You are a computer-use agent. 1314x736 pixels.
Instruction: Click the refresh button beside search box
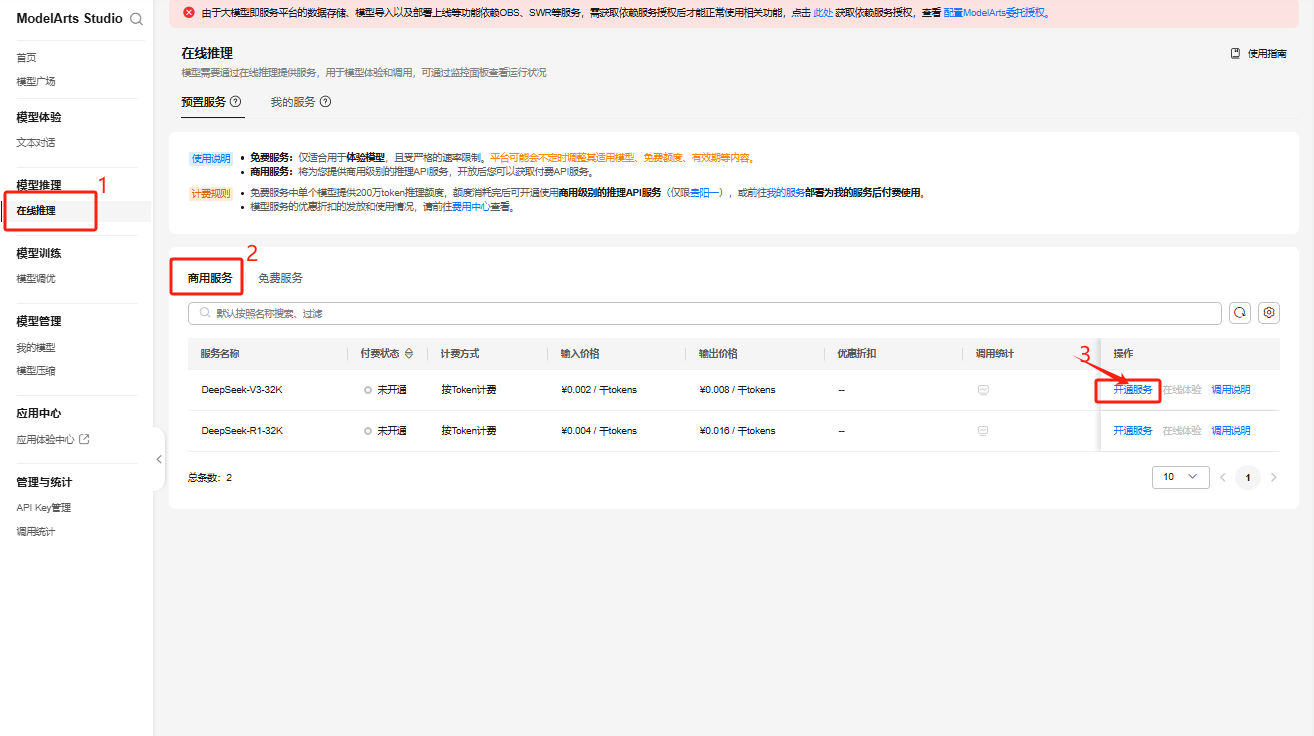click(1240, 313)
